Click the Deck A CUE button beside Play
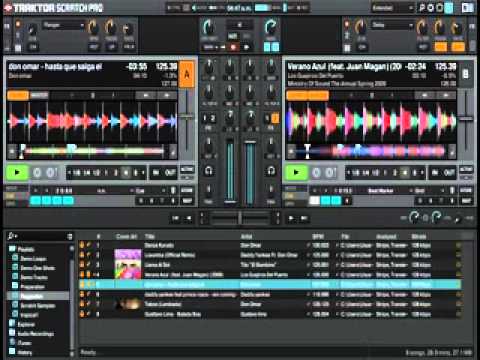The width and height of the screenshot is (480, 360). point(37,173)
